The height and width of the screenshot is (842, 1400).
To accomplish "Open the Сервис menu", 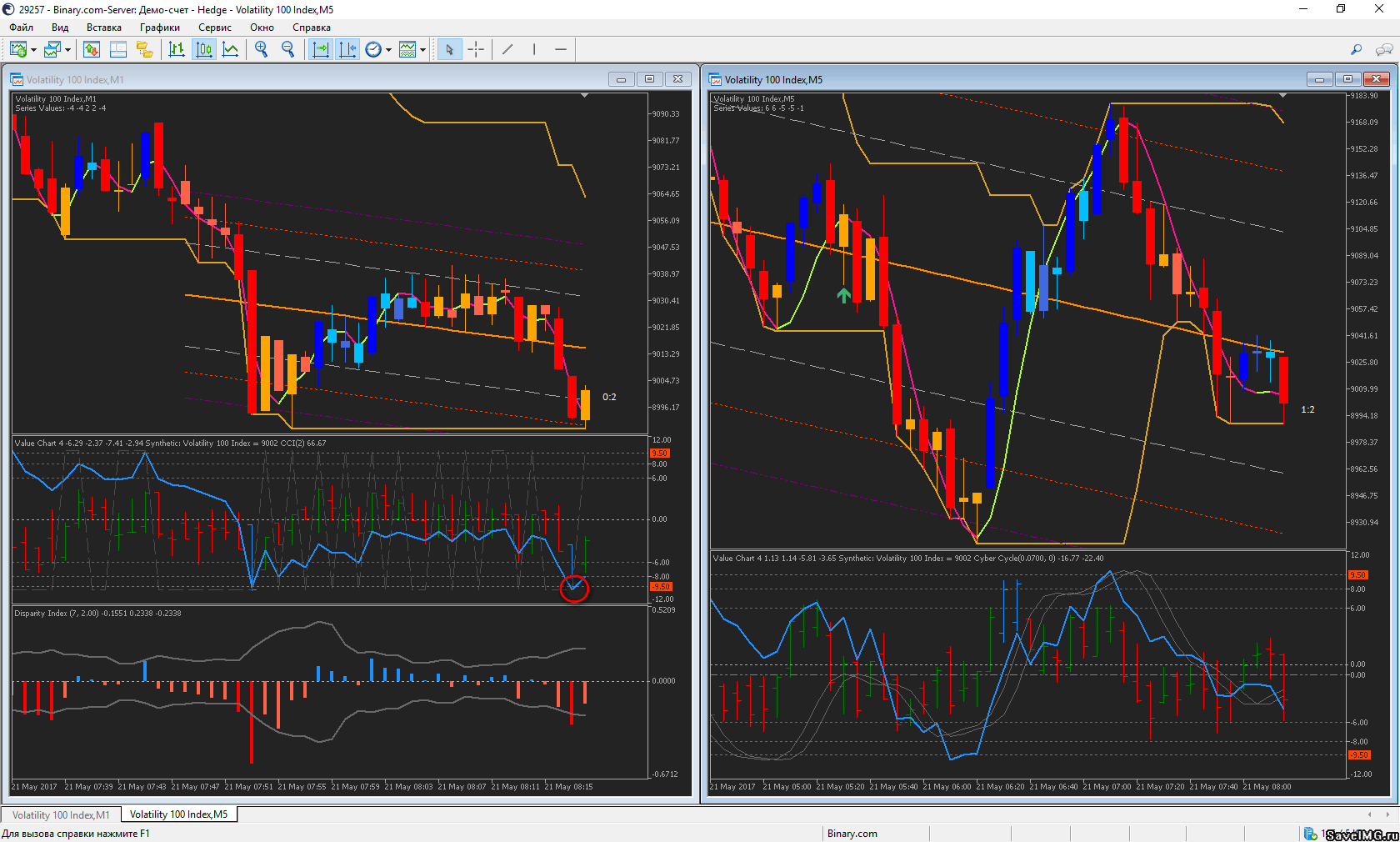I will pos(214,28).
